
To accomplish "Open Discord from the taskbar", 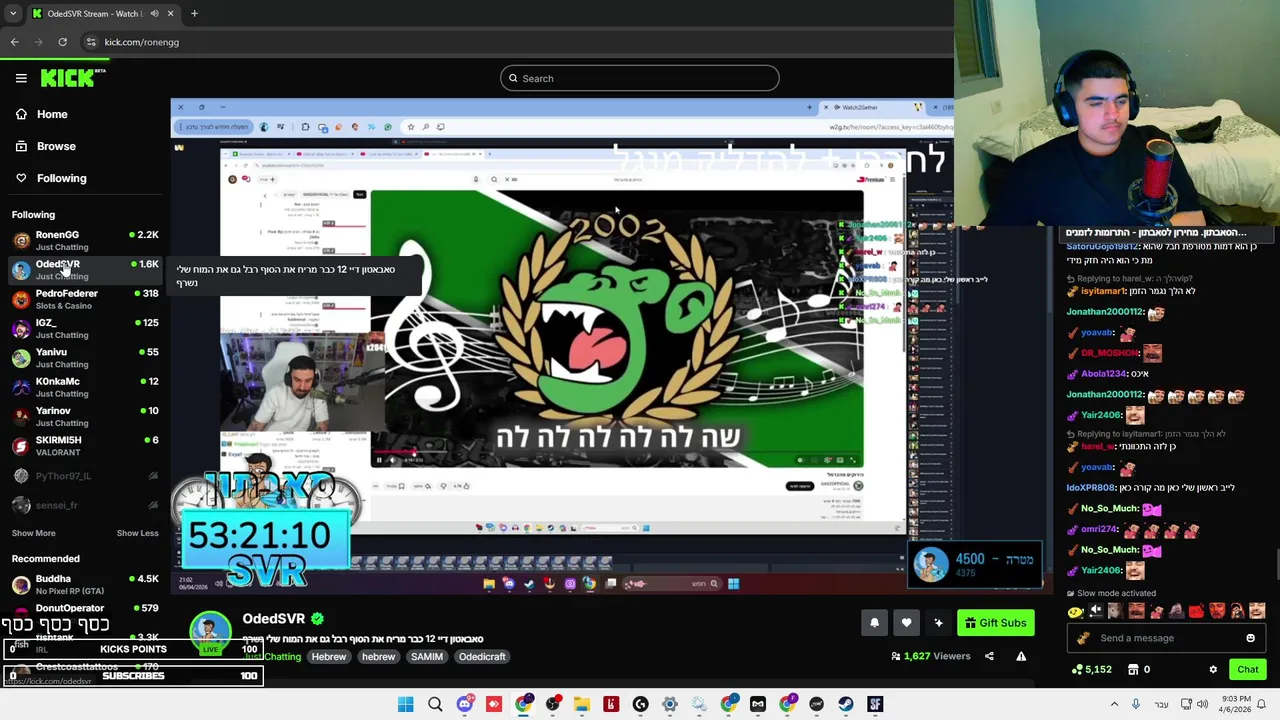I will click(464, 704).
